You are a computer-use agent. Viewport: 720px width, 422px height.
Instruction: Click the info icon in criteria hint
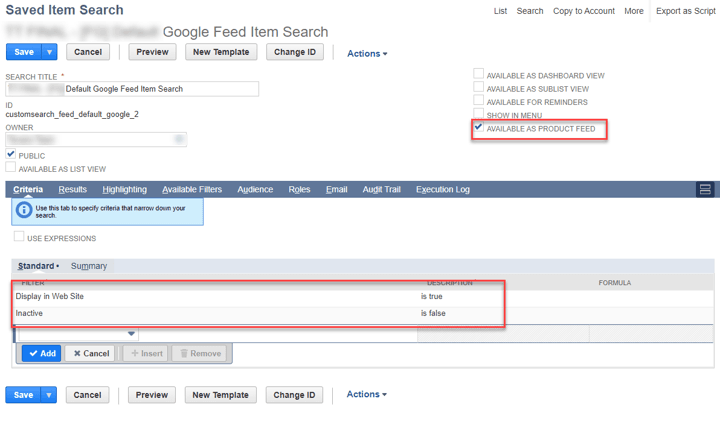(x=24, y=210)
